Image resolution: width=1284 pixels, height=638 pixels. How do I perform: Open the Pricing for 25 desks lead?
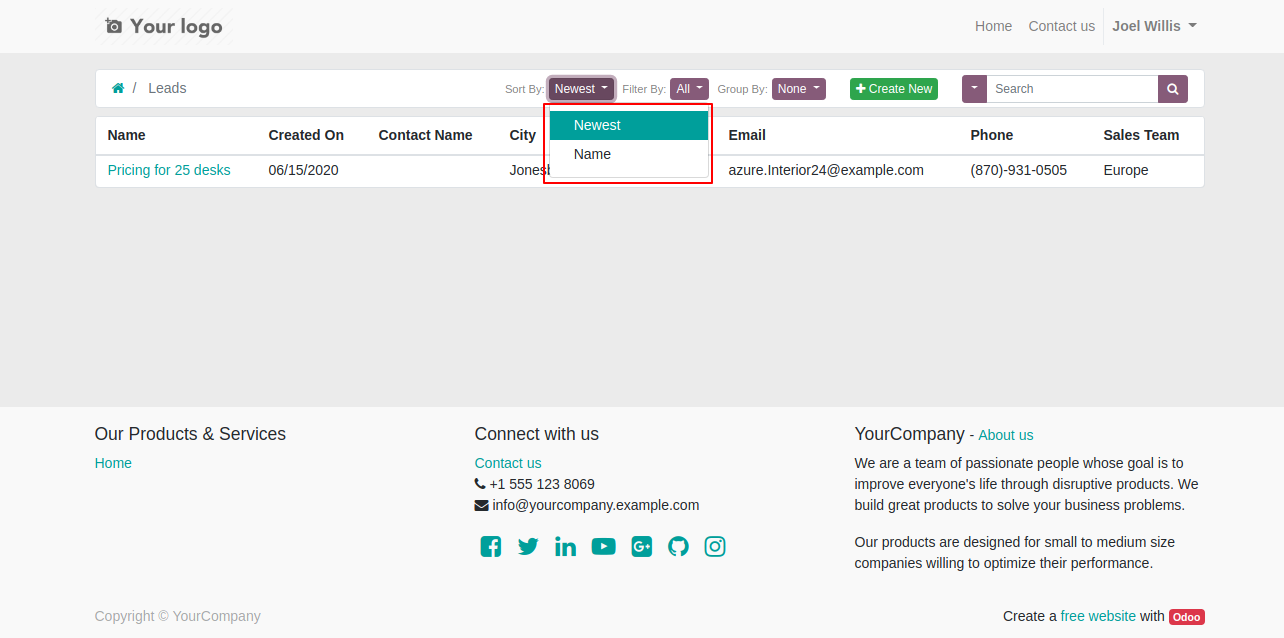(x=169, y=170)
